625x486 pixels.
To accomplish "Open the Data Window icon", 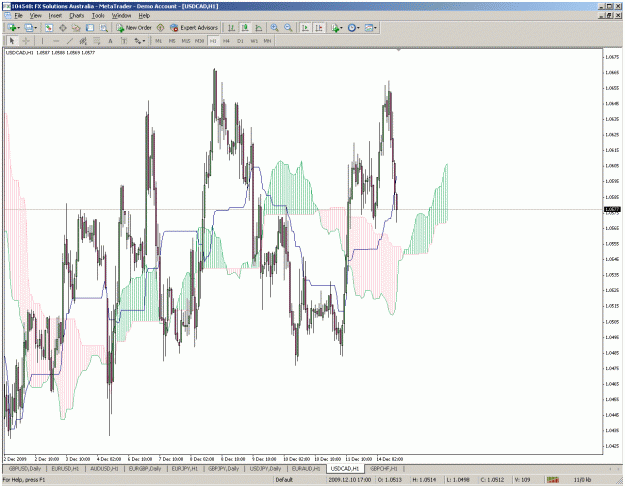I will point(63,28).
